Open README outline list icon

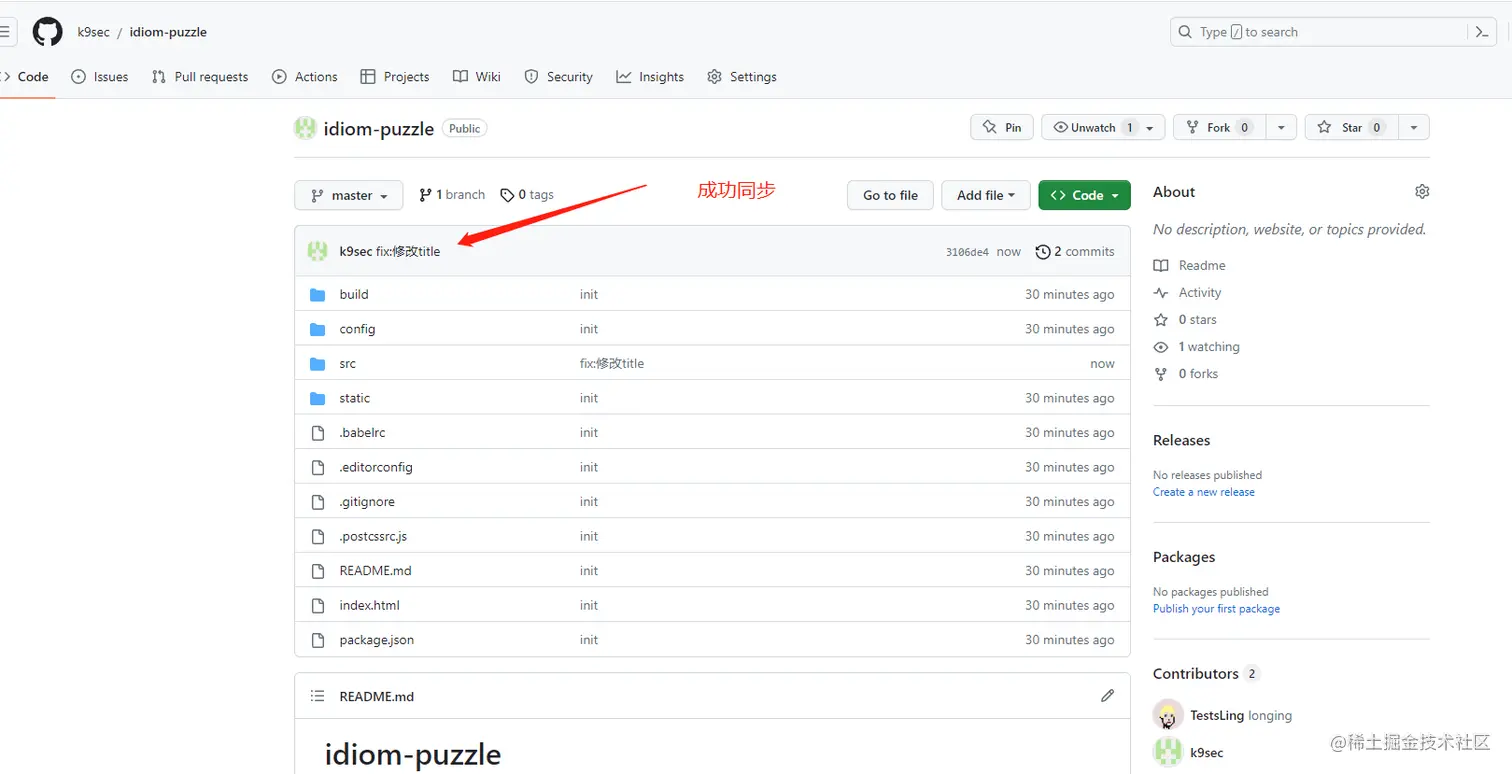[318, 696]
